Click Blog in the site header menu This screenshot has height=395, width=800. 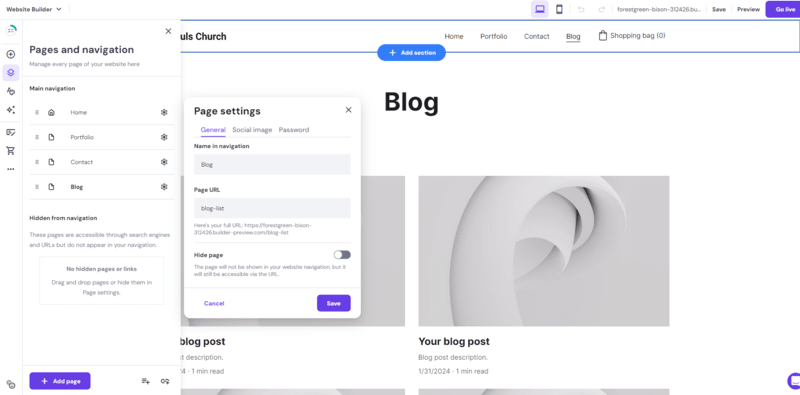[573, 36]
